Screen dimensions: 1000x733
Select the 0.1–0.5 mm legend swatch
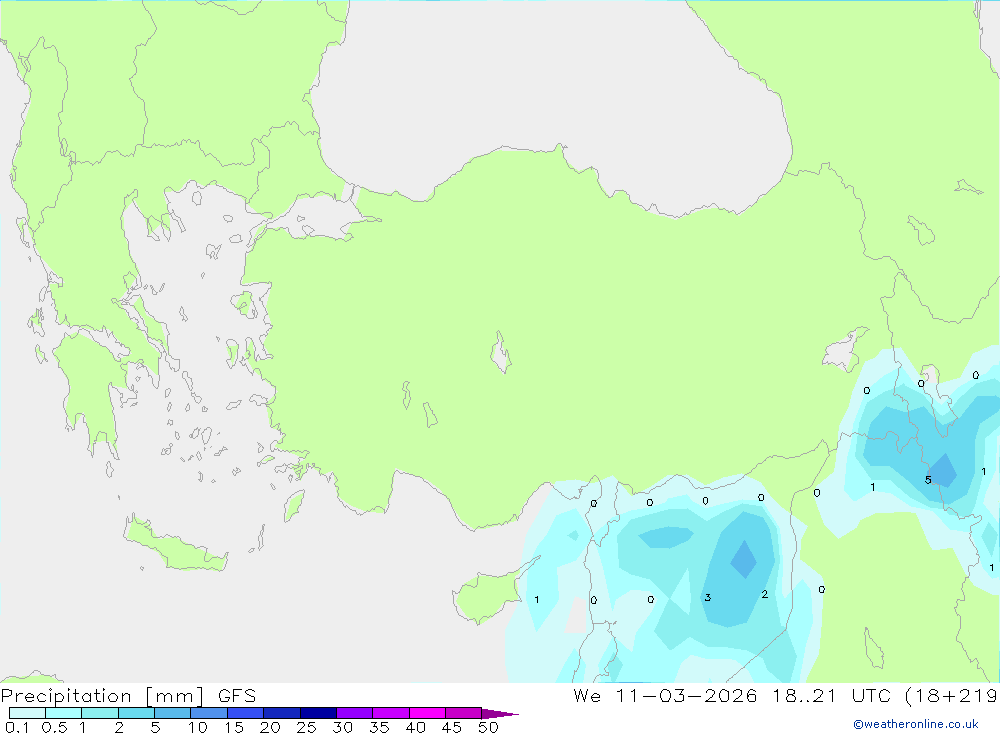pos(27,713)
